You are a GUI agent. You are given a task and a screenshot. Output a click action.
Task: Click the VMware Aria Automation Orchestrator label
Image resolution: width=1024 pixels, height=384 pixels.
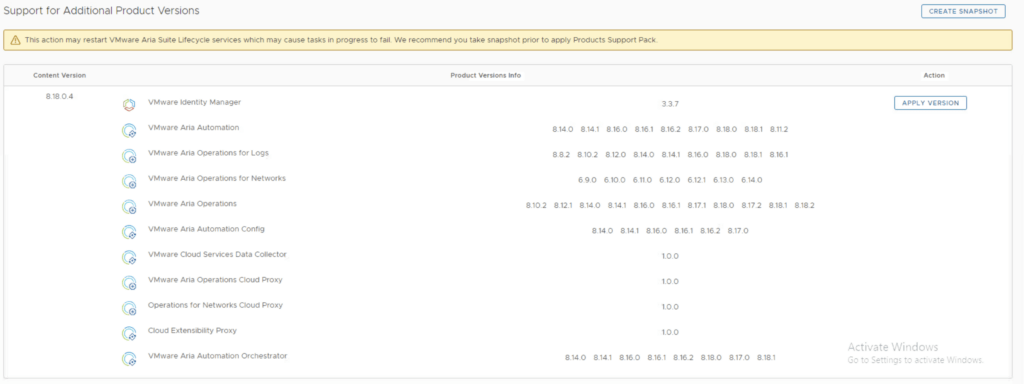coord(217,356)
